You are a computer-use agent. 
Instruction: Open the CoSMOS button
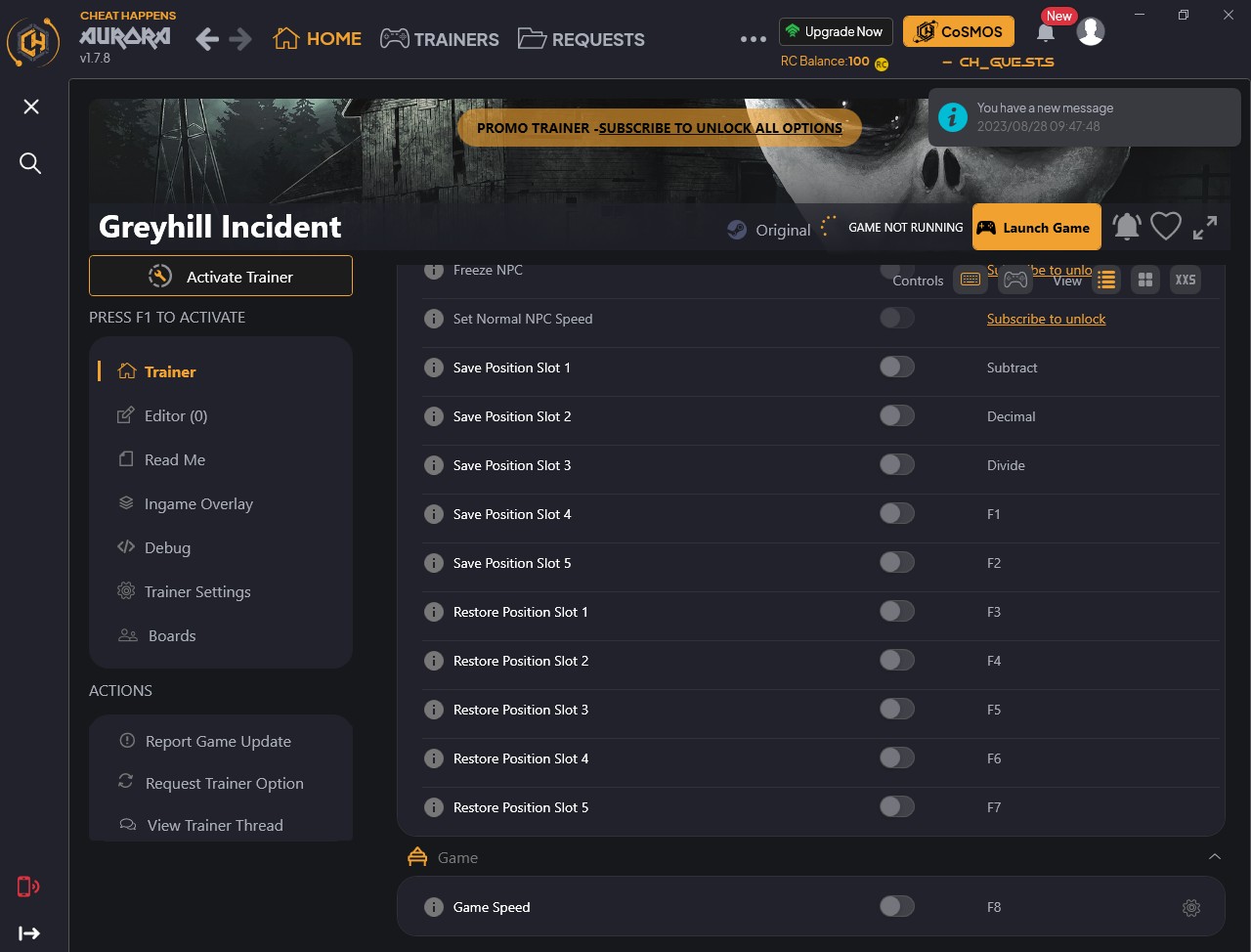959,31
